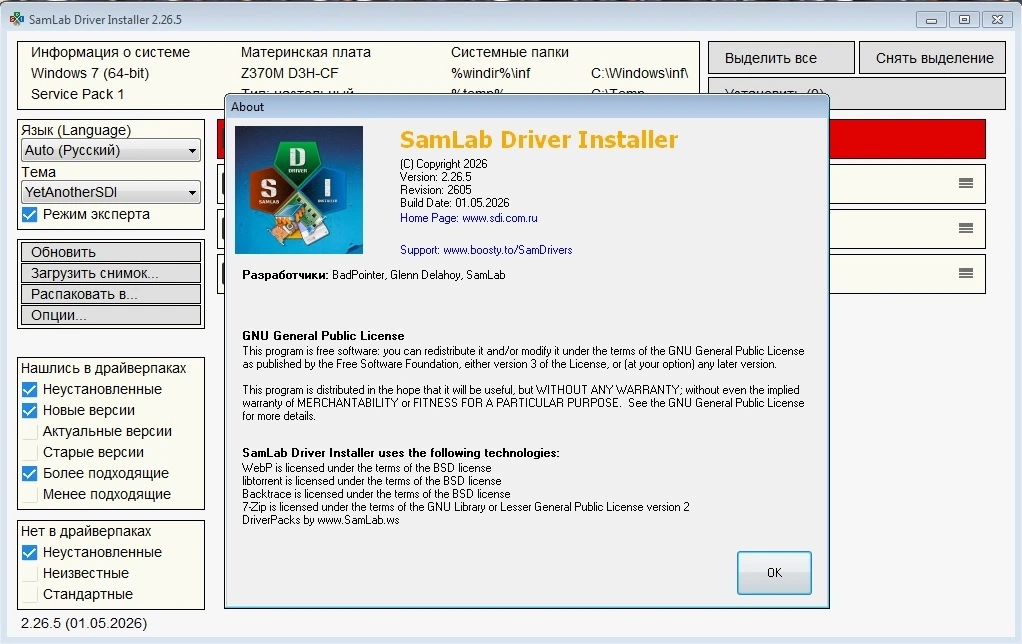The width and height of the screenshot is (1022, 644).
Task: Enable the Неизвестные checkbox
Action: (x=29, y=574)
